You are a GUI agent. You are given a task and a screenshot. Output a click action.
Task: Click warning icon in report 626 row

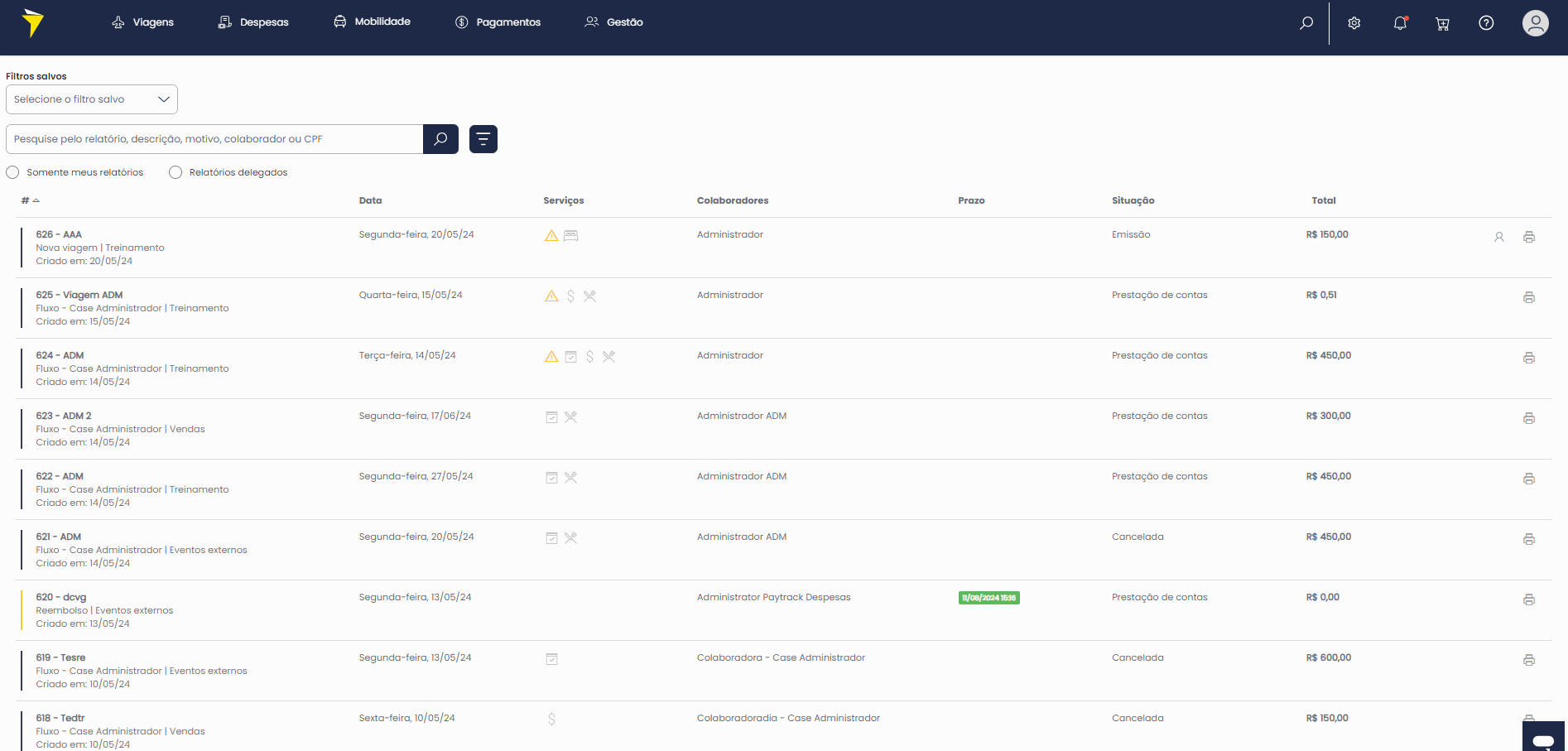pos(551,236)
